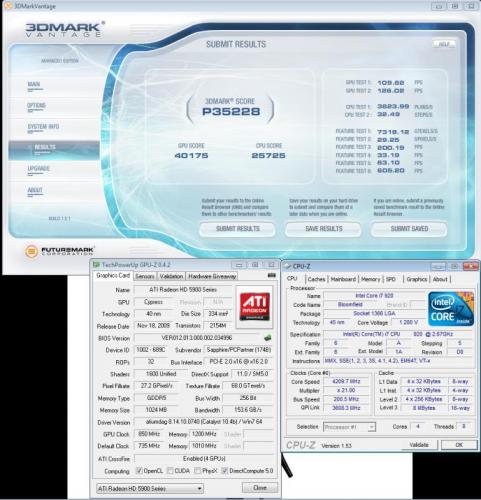
Task: Click the Submit Saved button
Action: 409,229
